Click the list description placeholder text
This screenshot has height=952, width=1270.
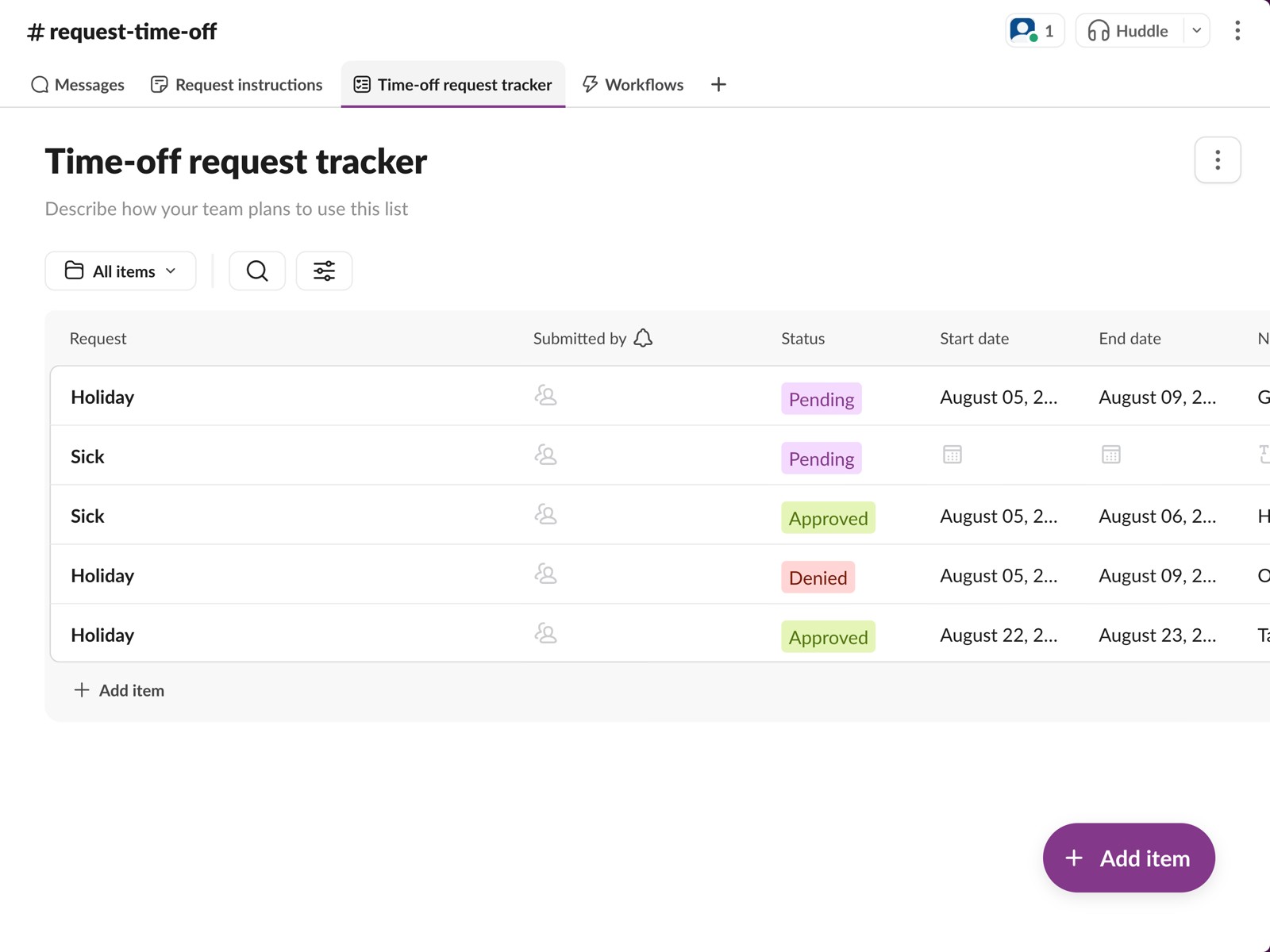(x=226, y=209)
